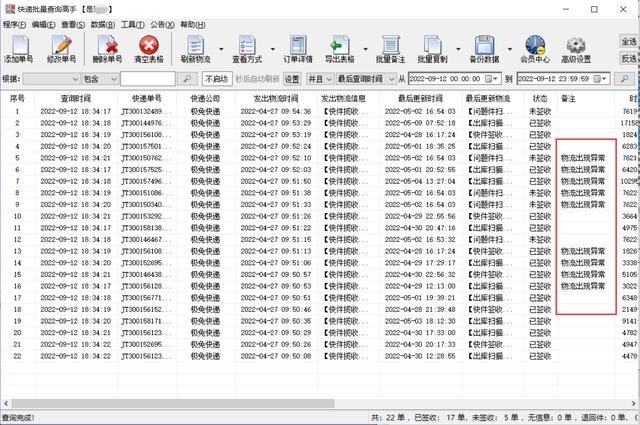Click last update time 2022-05-09 07:52:18
The width and height of the screenshot is (640, 425).
[420, 123]
